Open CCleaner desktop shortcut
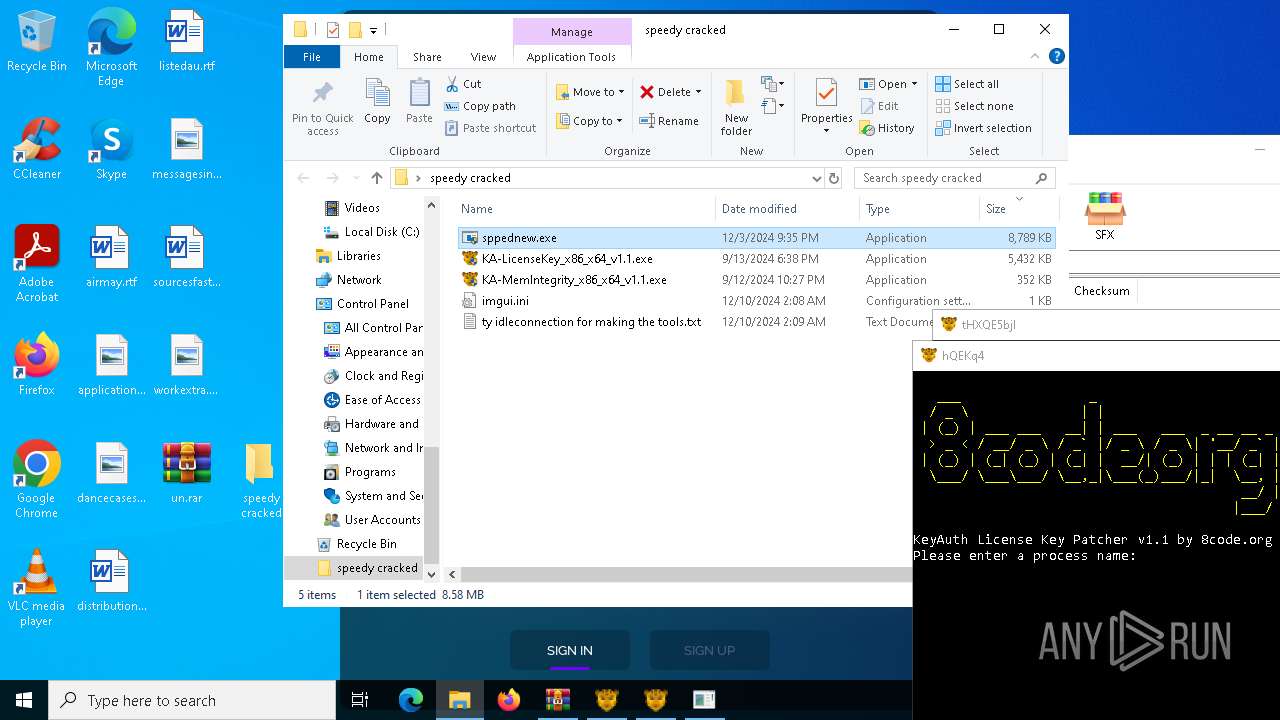The width and height of the screenshot is (1280, 720). tap(37, 150)
